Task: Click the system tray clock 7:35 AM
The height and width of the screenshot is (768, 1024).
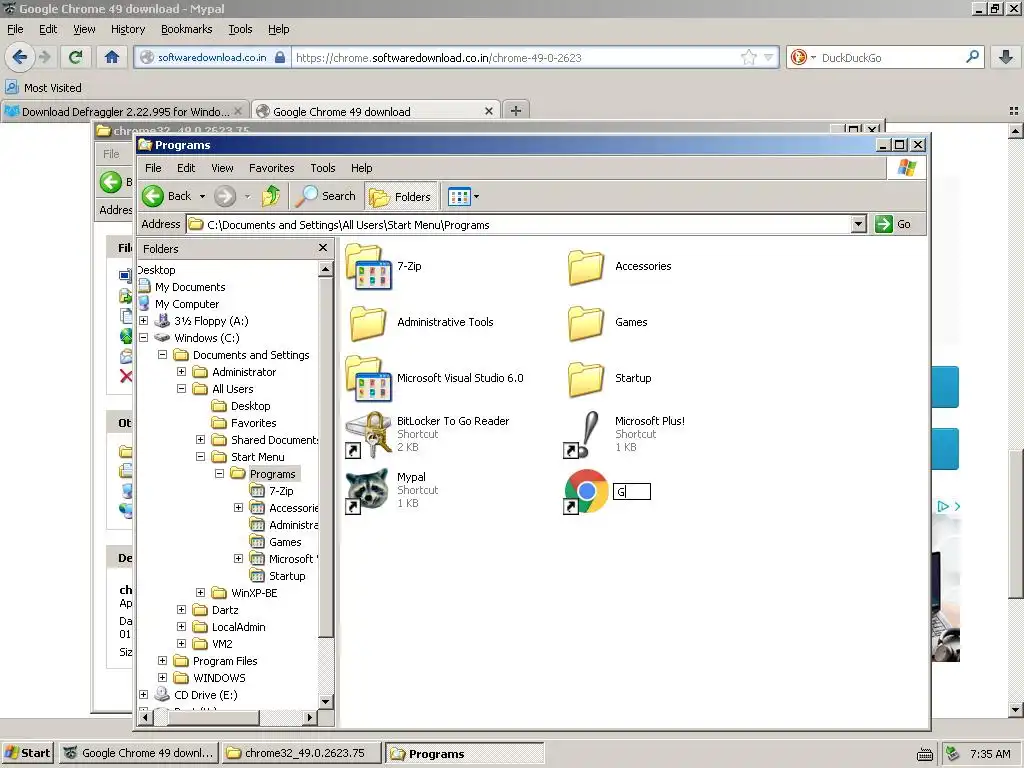Action: click(x=990, y=754)
